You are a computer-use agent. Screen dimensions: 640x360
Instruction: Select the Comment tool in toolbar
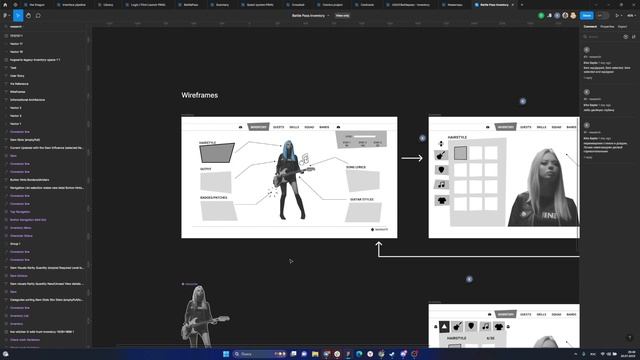pyautogui.click(x=38, y=16)
